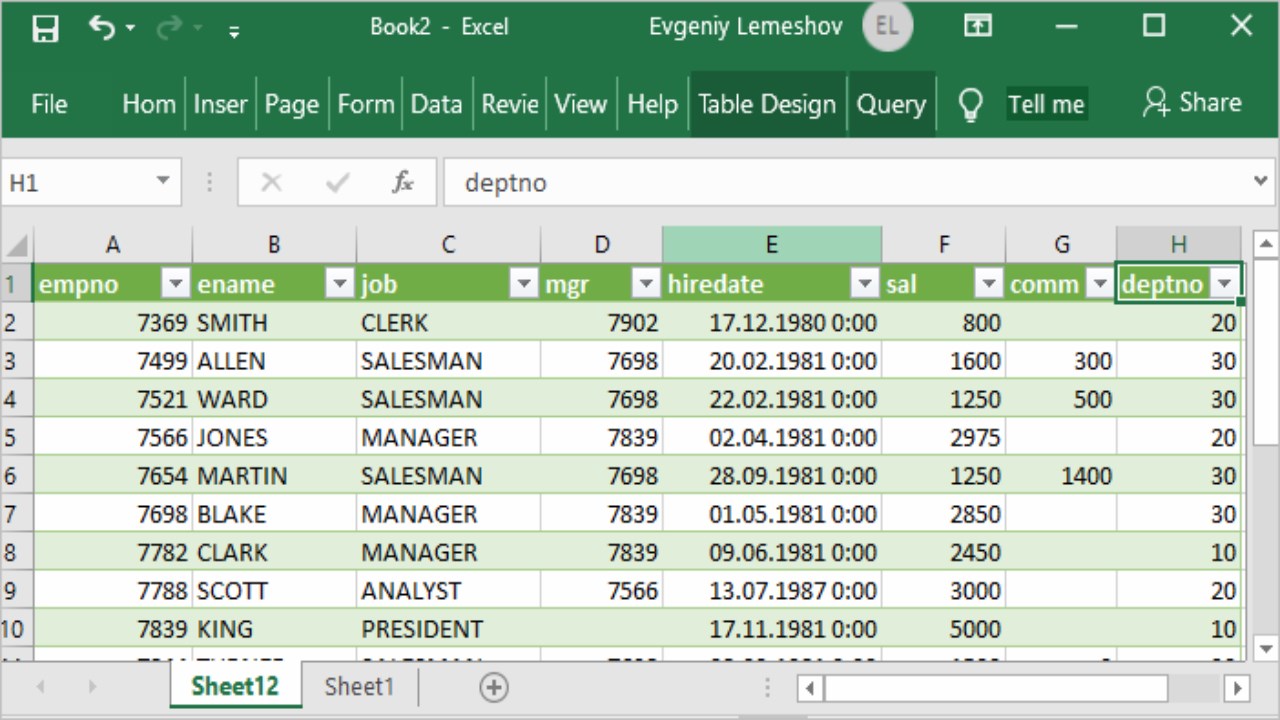1280x720 pixels.
Task: Open the undo history dropdown arrow
Action: point(130,28)
